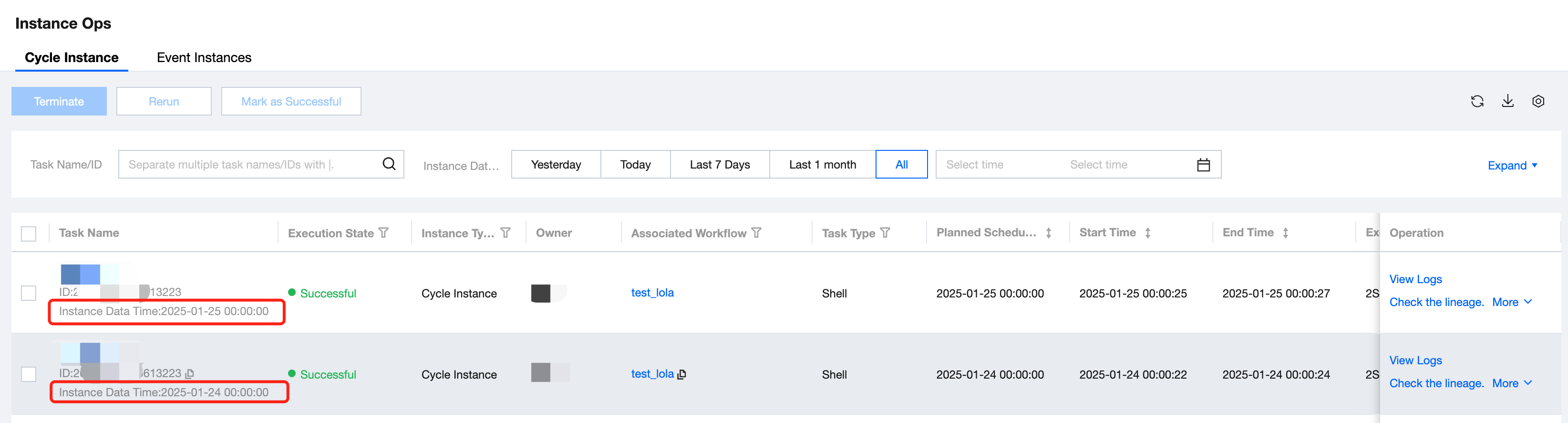Click the Rerun button
1568x423 pixels.
click(164, 101)
